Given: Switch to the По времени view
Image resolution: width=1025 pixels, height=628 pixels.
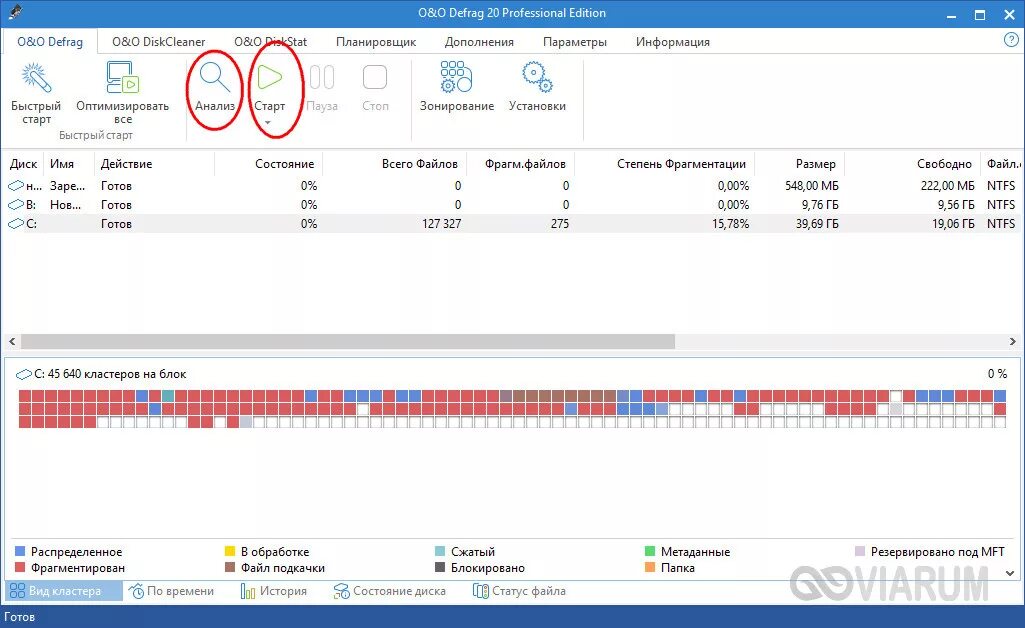Looking at the screenshot, I should [172, 591].
